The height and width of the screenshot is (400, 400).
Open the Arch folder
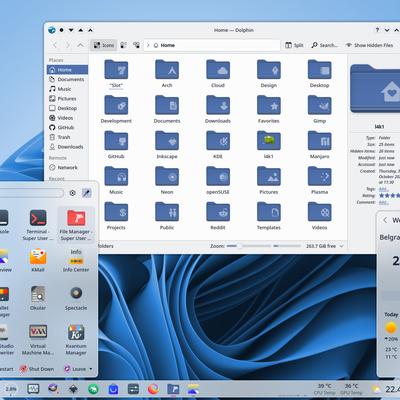[167, 74]
